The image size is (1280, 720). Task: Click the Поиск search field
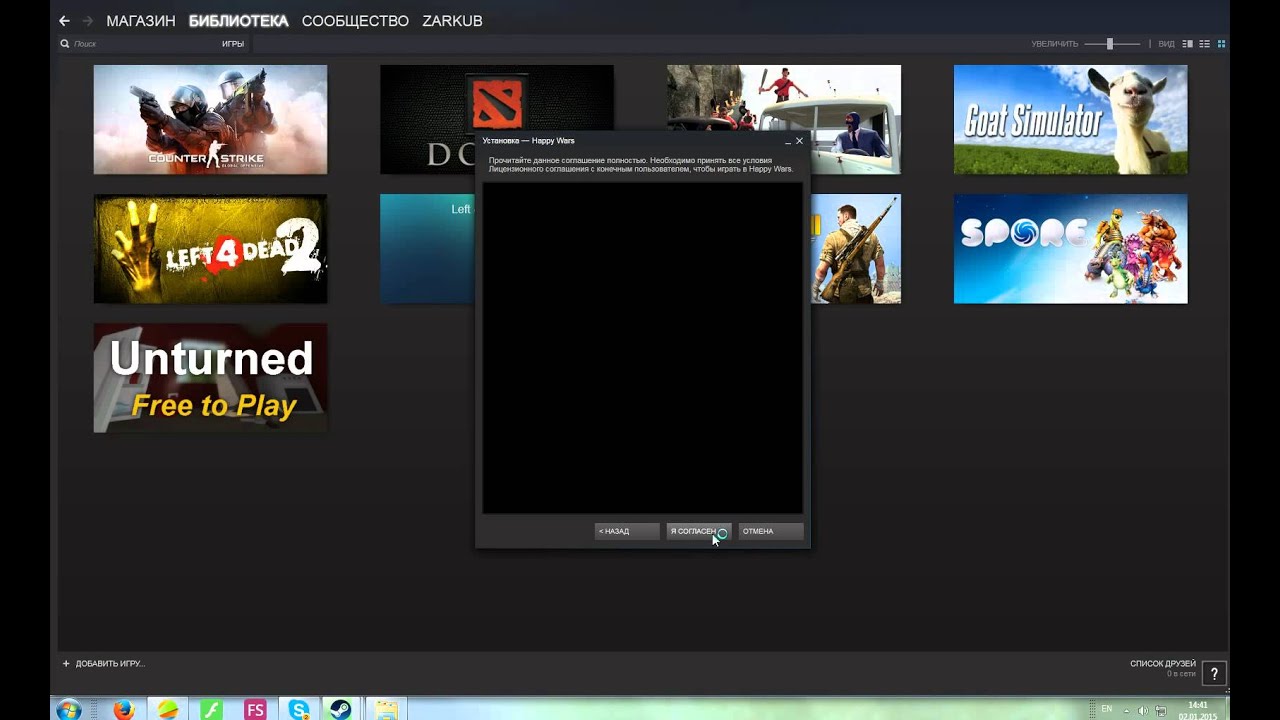tap(140, 44)
